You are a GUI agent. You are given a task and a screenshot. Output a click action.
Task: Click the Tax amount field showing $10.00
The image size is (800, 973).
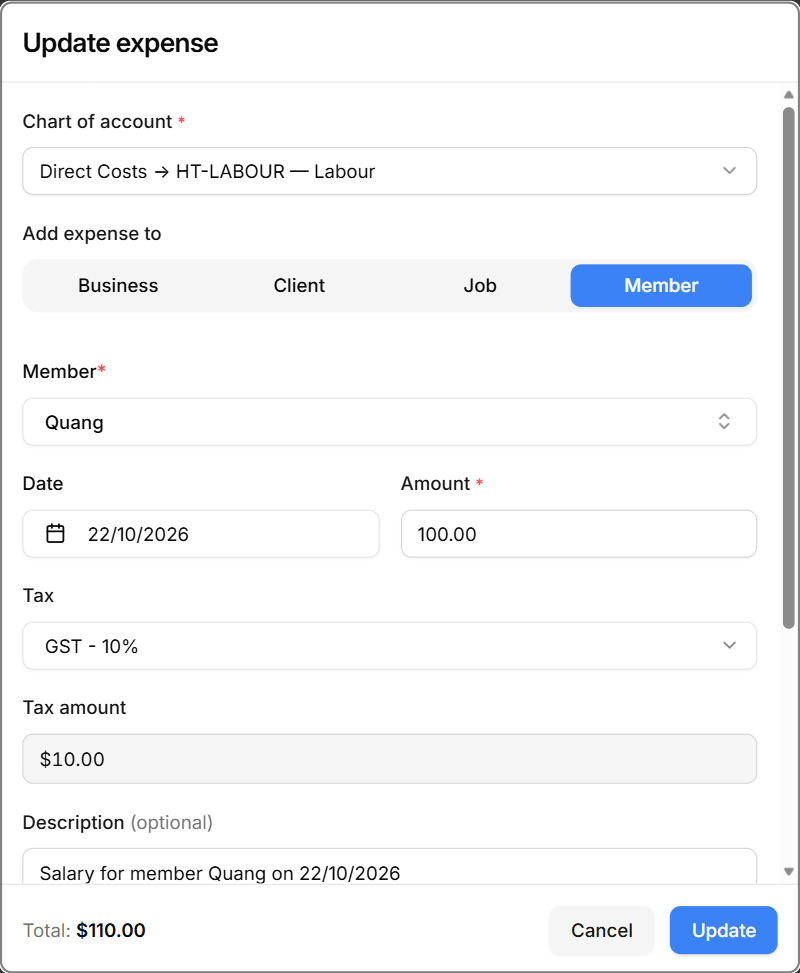tap(389, 759)
